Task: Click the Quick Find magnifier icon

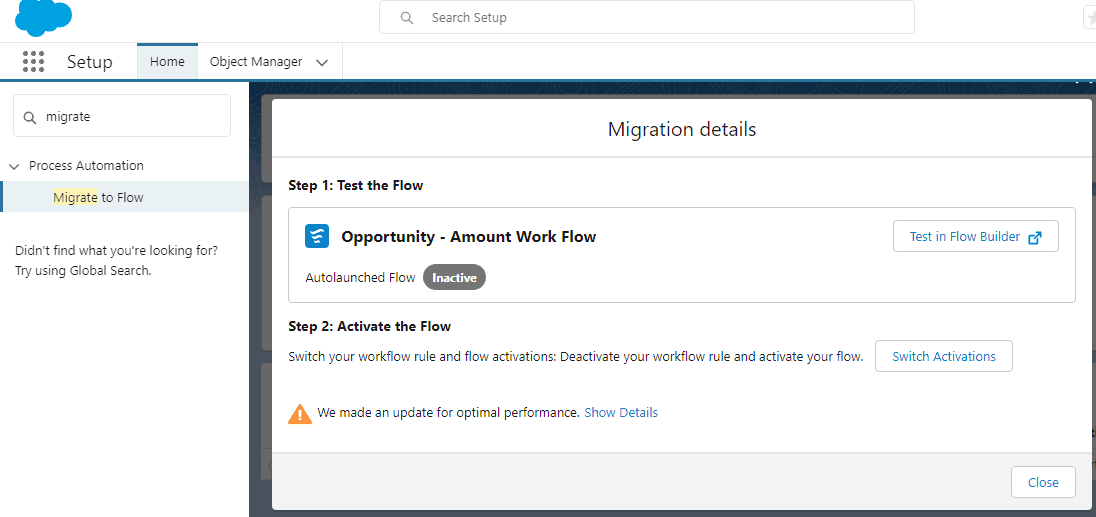Action: (x=30, y=117)
